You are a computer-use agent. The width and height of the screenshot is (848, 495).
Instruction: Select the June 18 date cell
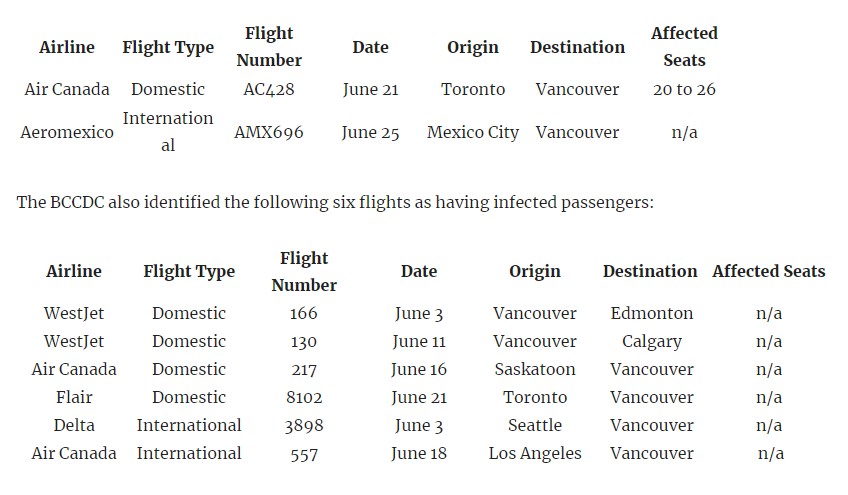tap(419, 454)
